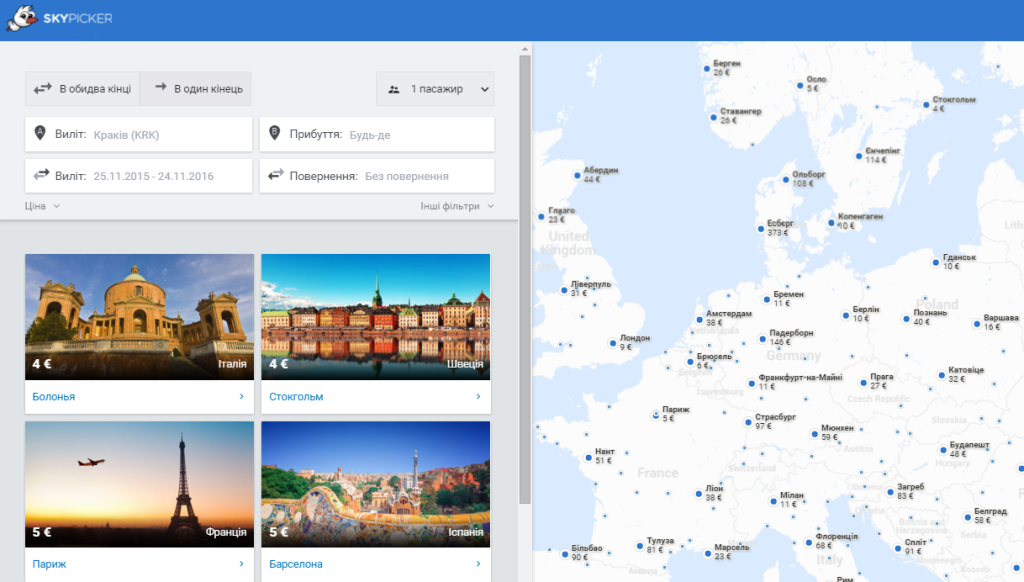This screenshot has height=582, width=1024.
Task: Open the 1 пасажир dropdown
Action: [x=435, y=89]
